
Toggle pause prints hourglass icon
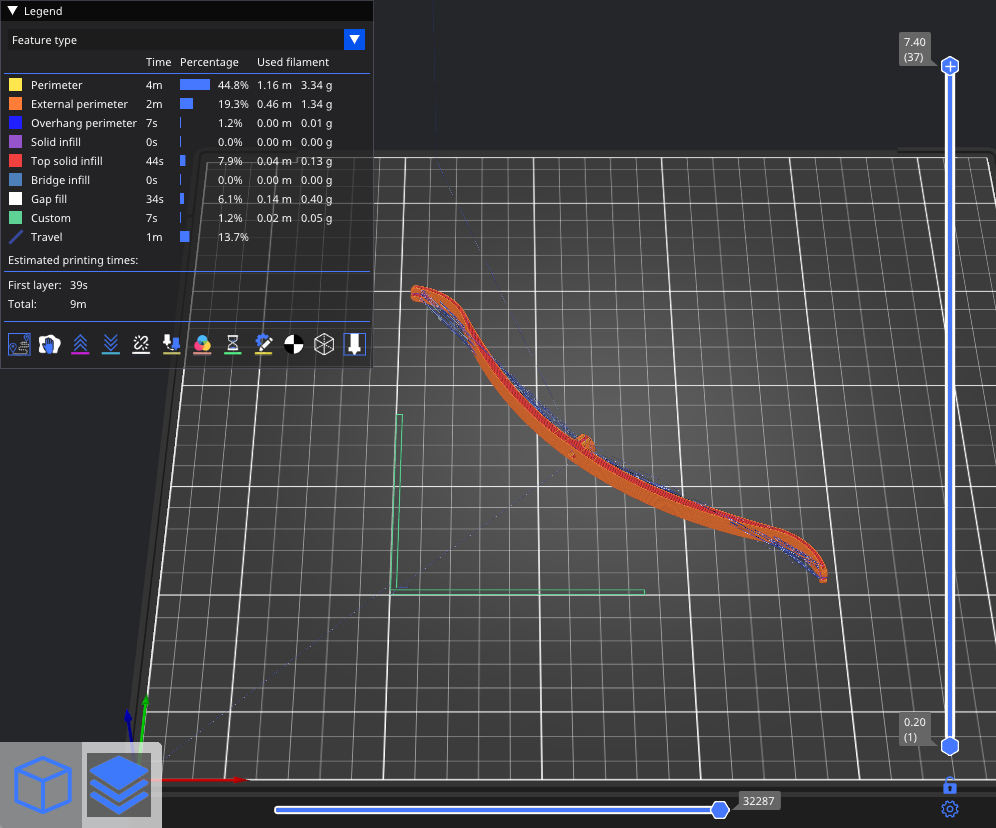232,344
